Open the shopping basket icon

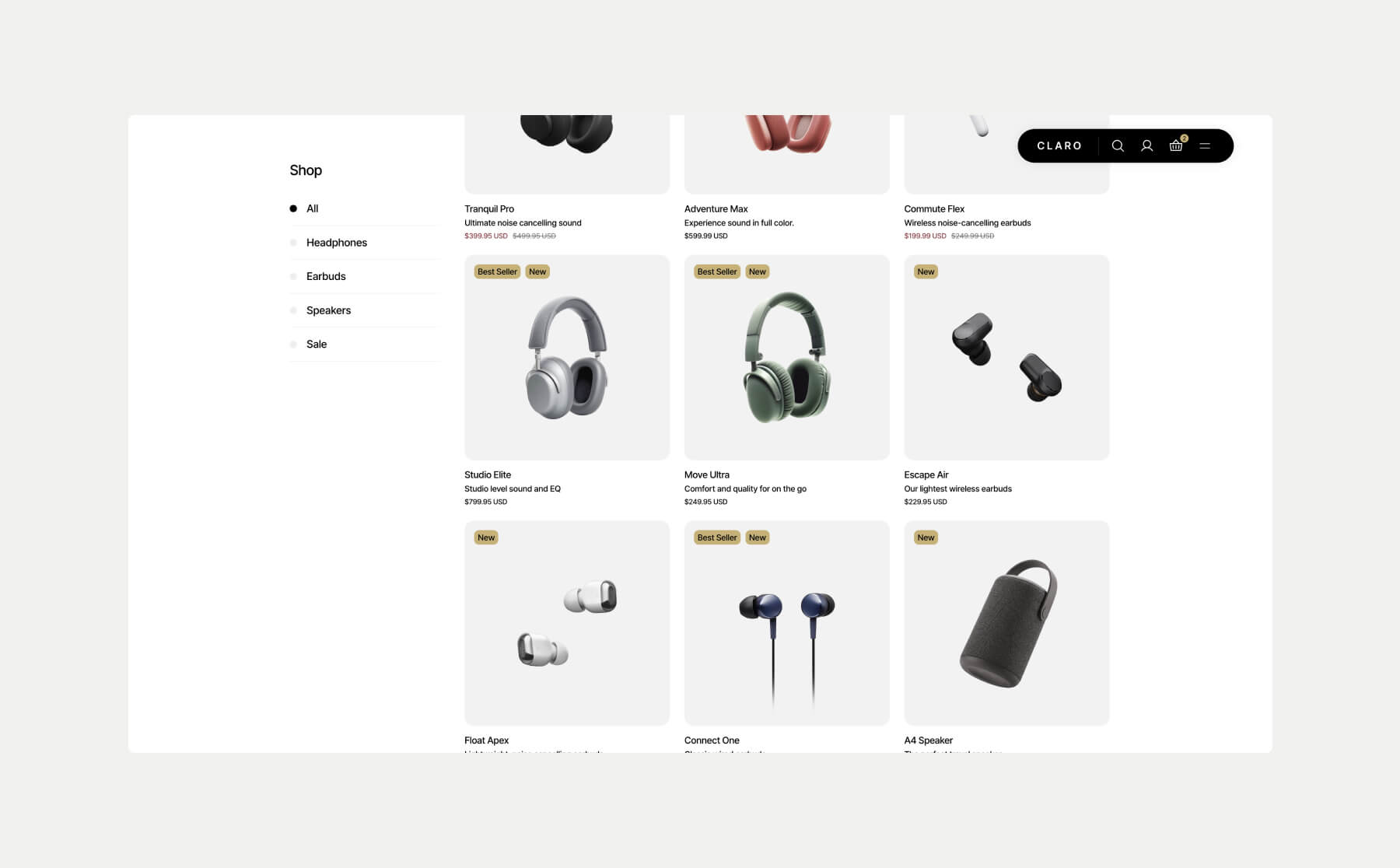[x=1176, y=145]
